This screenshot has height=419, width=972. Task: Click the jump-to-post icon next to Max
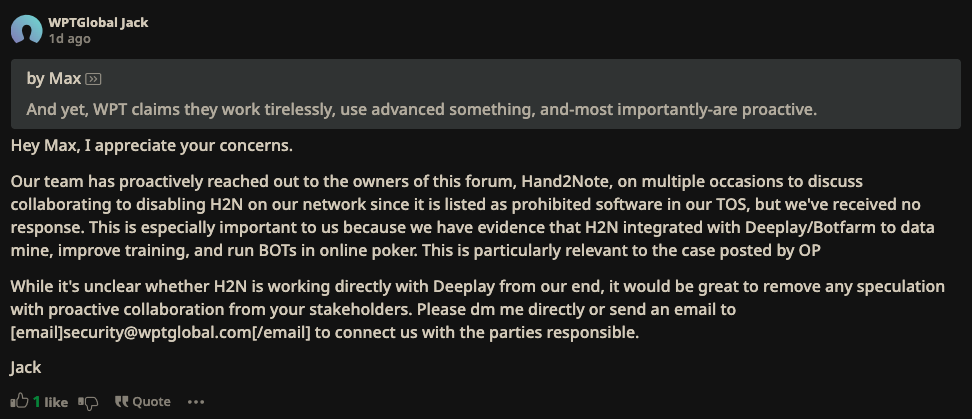point(94,79)
